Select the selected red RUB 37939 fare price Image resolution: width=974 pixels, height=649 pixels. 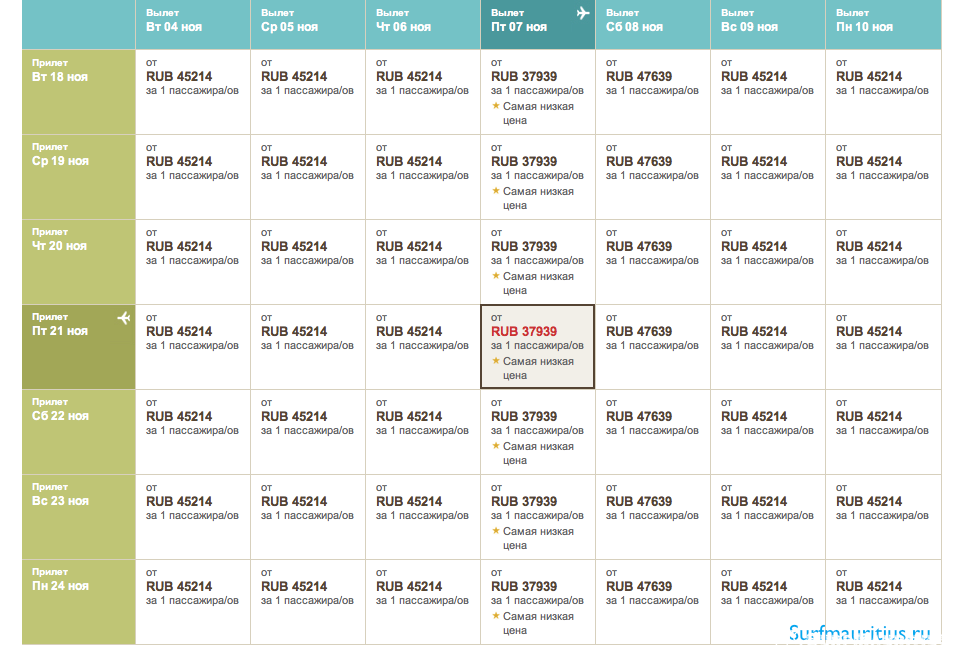(524, 331)
